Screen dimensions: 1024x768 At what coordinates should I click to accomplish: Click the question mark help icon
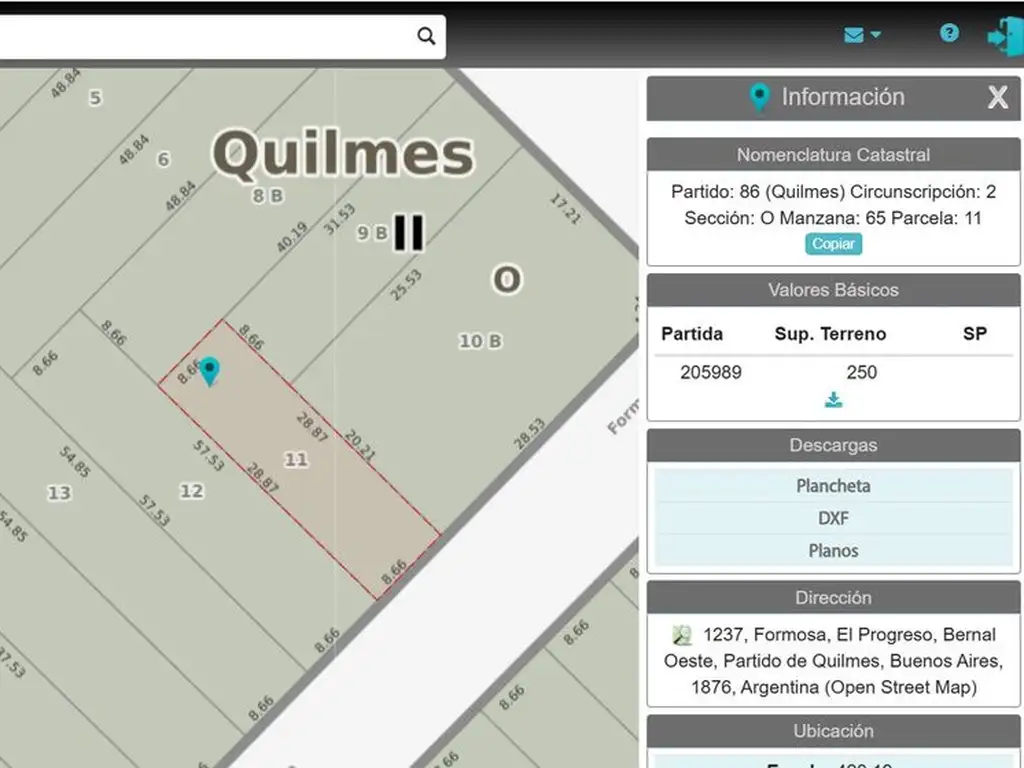point(948,33)
